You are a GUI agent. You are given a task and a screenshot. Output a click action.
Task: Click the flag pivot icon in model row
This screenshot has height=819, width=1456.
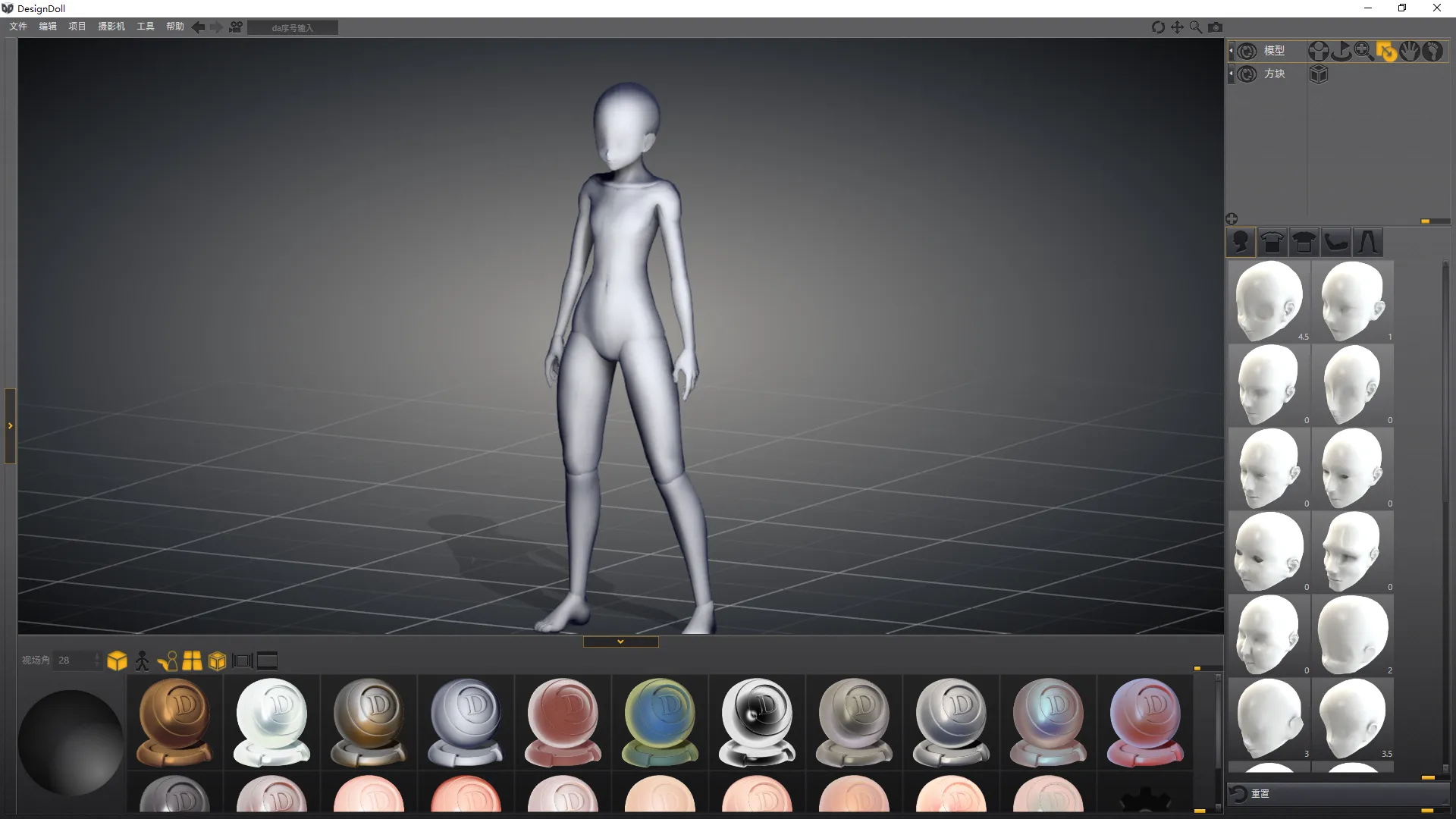(1341, 51)
